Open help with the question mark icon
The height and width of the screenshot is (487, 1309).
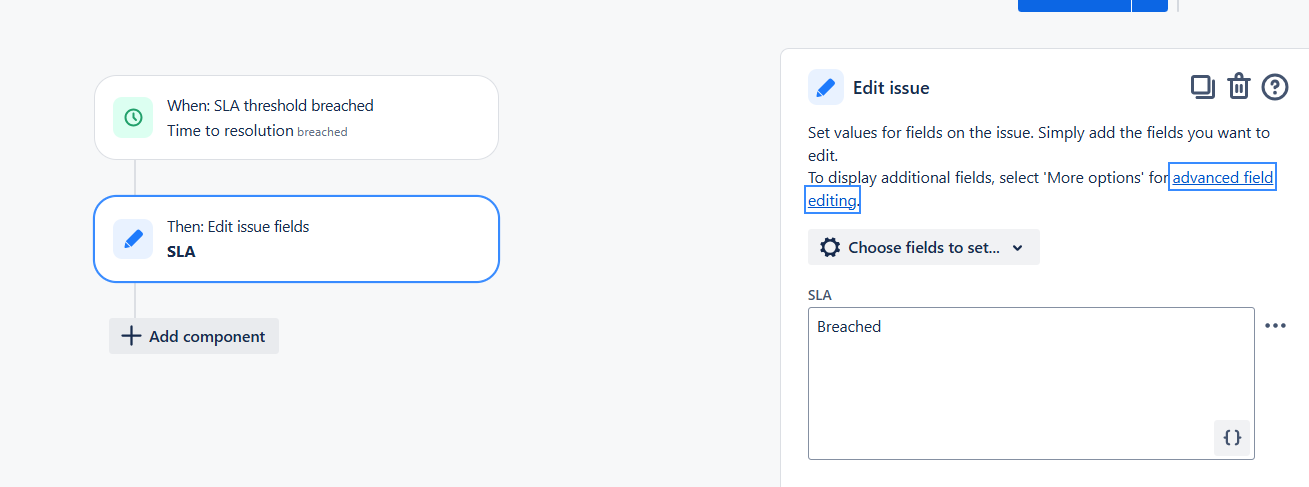pos(1275,87)
